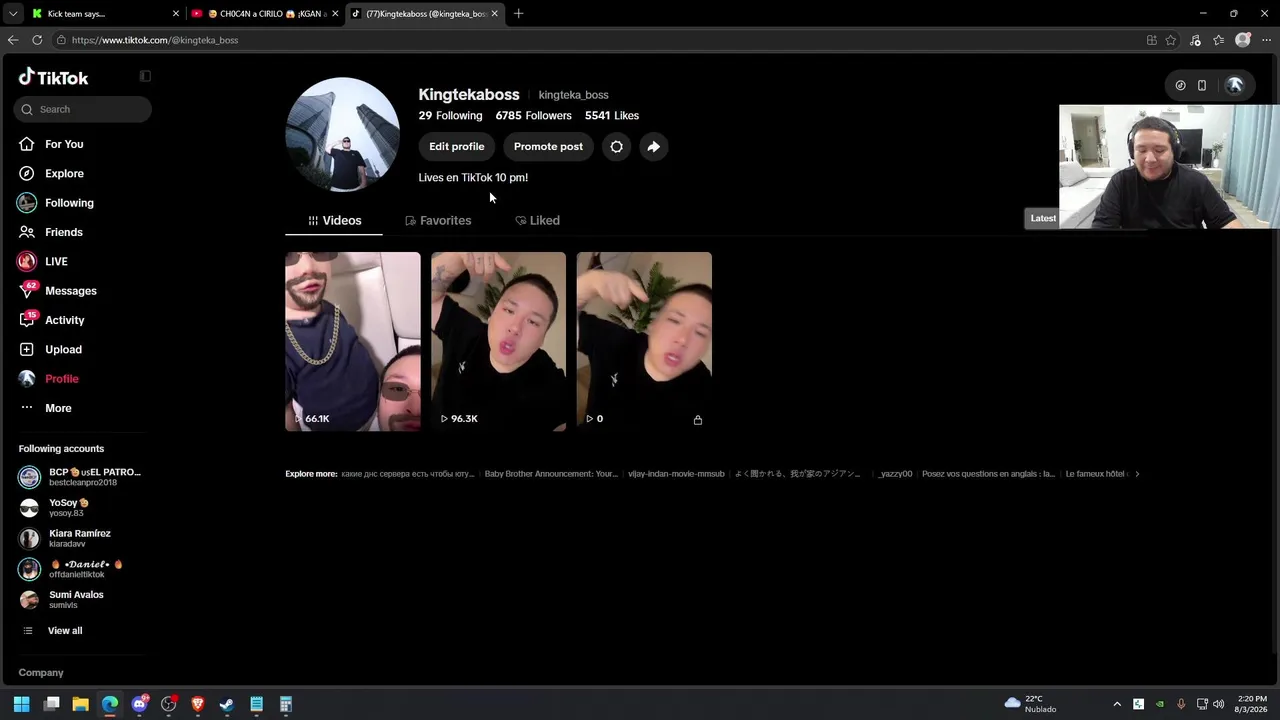Click the share profile arrow icon
The height and width of the screenshot is (720, 1280).
tap(653, 147)
